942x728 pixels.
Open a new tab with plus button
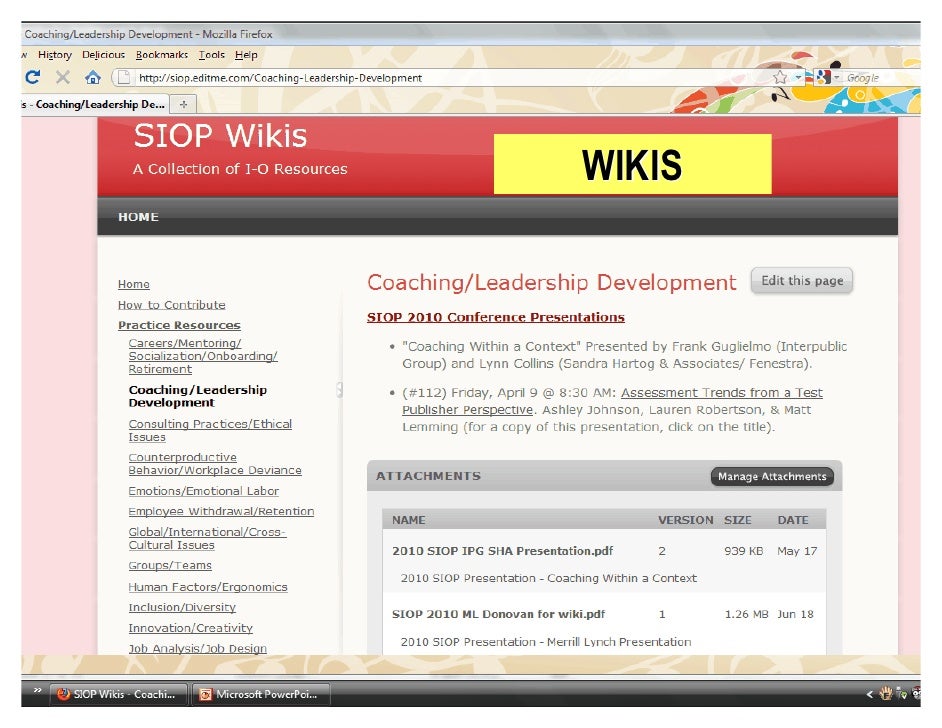click(183, 104)
